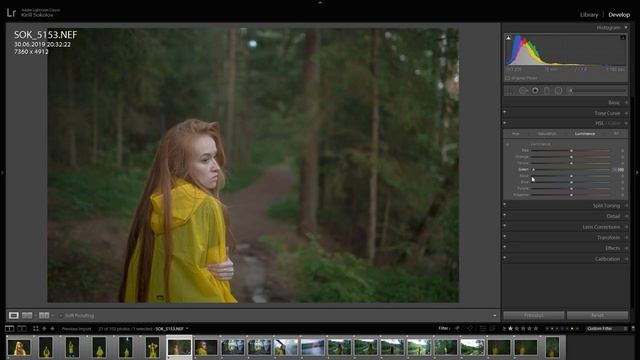Viewport: 640px width, 360px height.
Task: Toggle the Tone Curve panel switch
Action: (x=505, y=112)
